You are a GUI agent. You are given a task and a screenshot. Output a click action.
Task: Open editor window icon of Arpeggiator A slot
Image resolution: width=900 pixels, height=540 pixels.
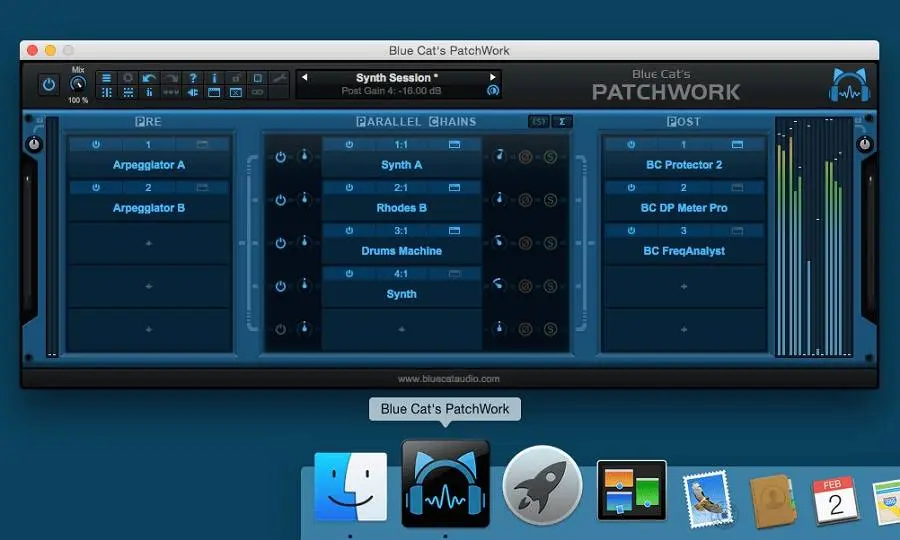pos(202,145)
